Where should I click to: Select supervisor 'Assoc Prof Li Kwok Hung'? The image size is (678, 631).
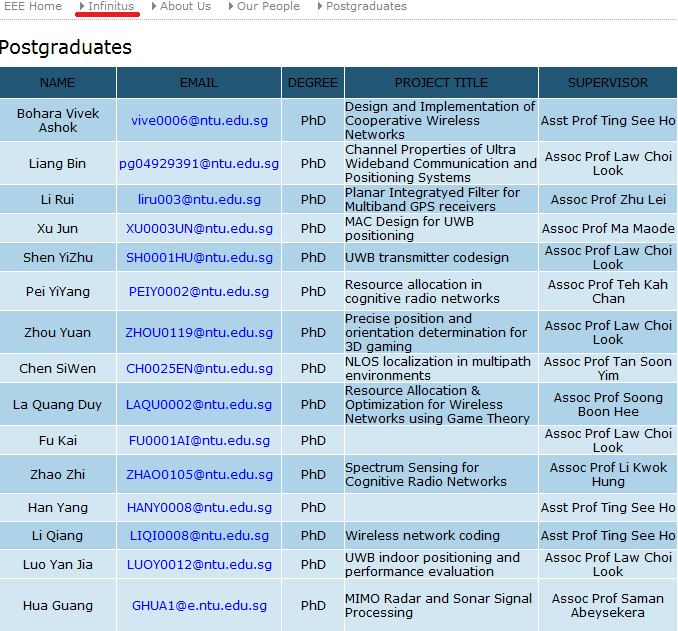coord(608,474)
